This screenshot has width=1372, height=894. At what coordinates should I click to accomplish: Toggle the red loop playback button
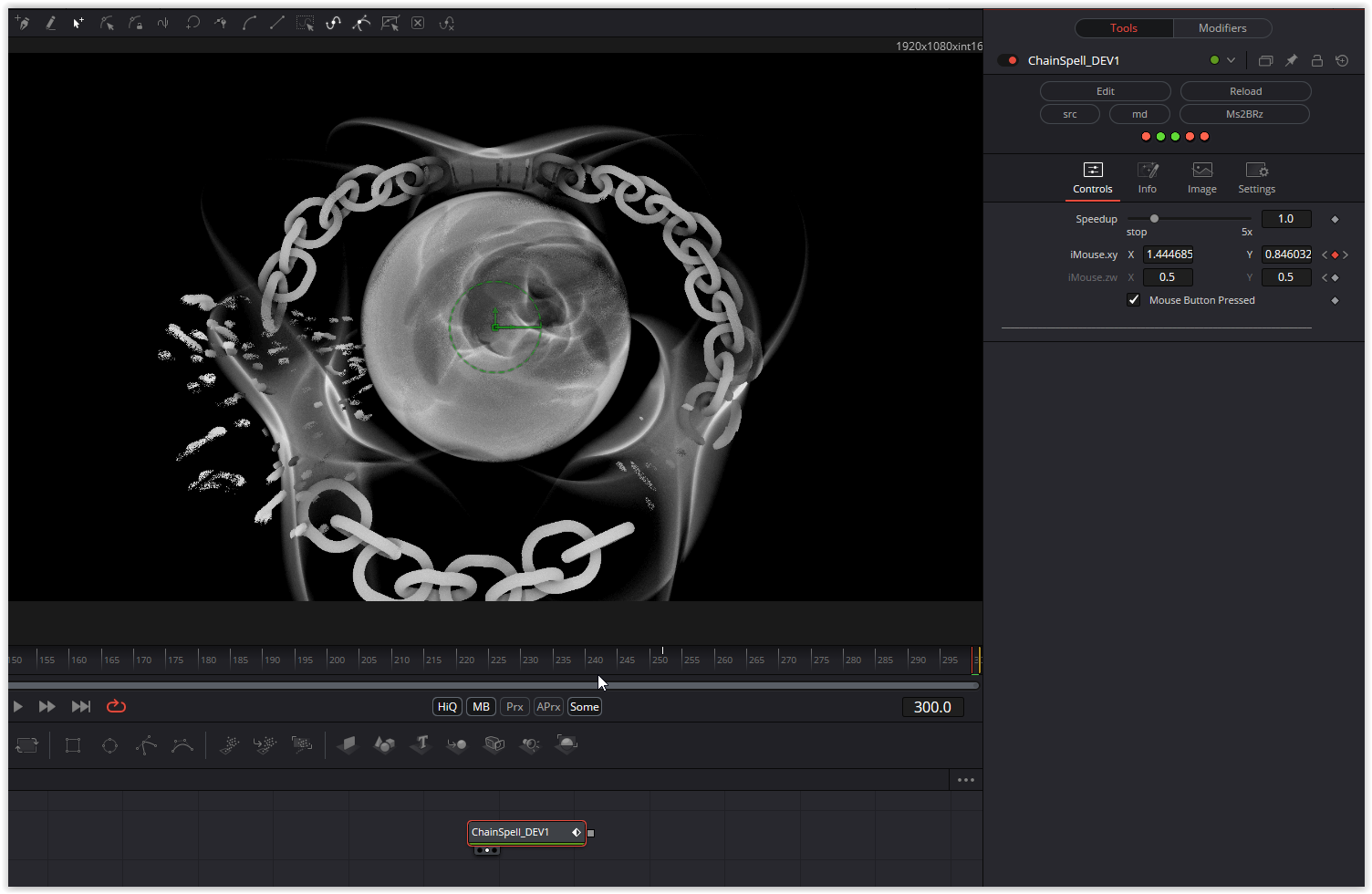tap(116, 706)
